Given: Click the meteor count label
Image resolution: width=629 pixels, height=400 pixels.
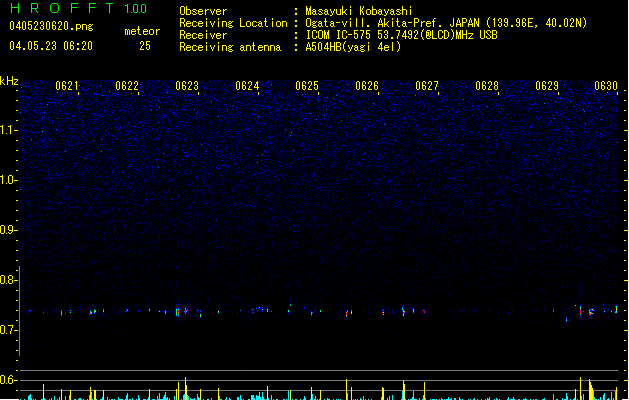Looking at the screenshot, I should tap(142, 31).
